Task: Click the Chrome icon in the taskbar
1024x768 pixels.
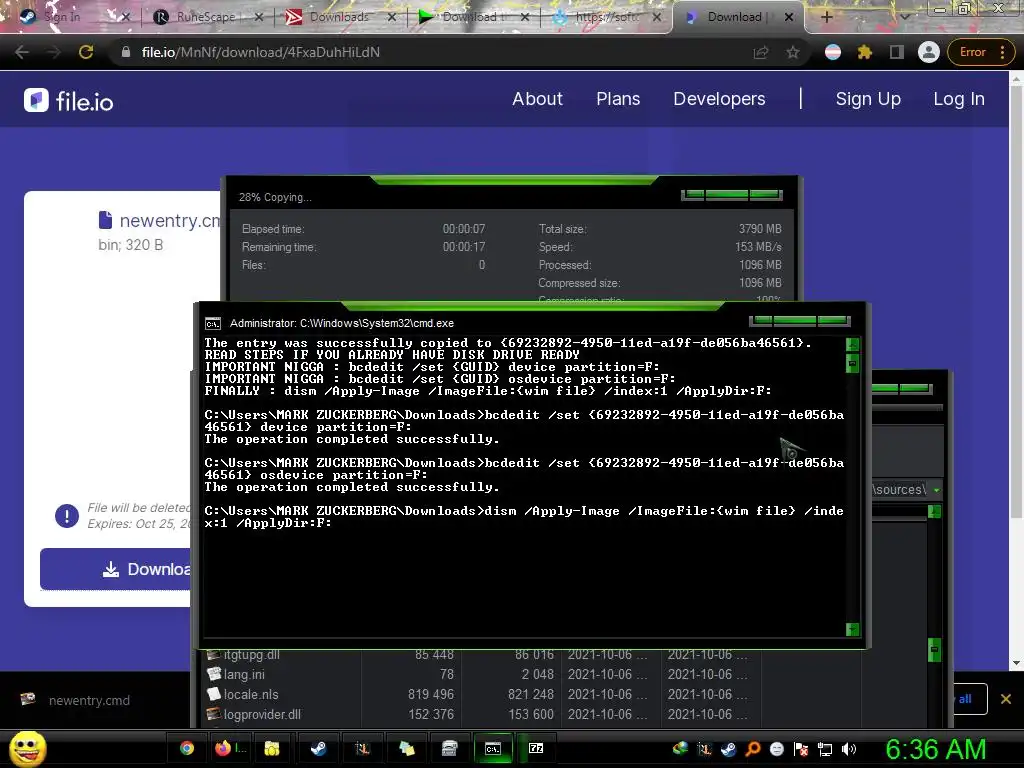Action: click(x=187, y=748)
